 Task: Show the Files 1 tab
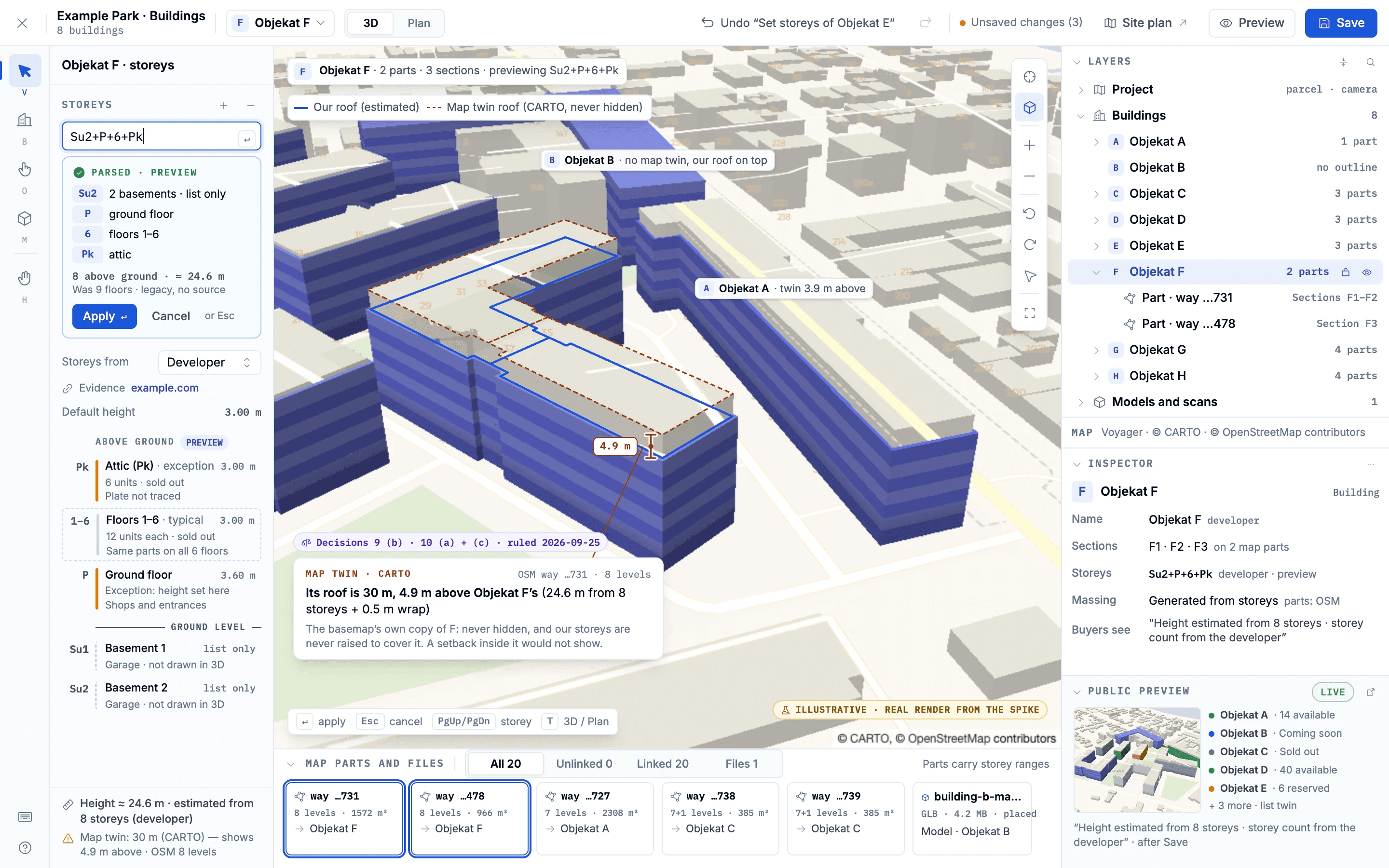741,763
